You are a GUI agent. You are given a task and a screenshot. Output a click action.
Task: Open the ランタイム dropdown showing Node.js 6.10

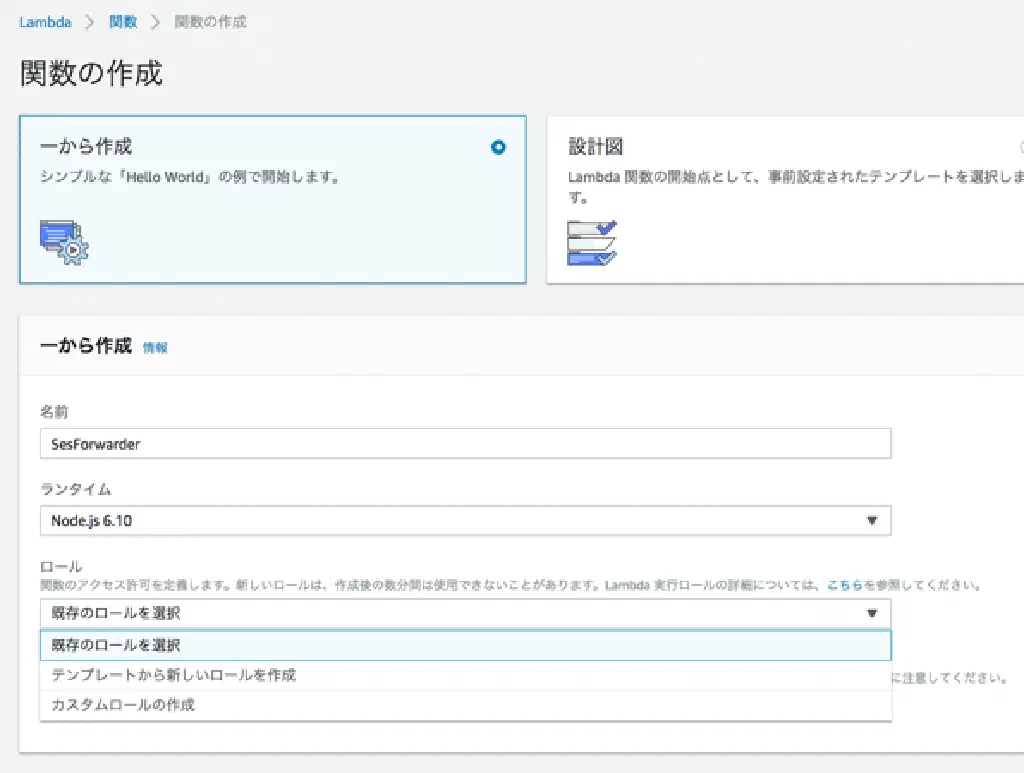(x=465, y=520)
